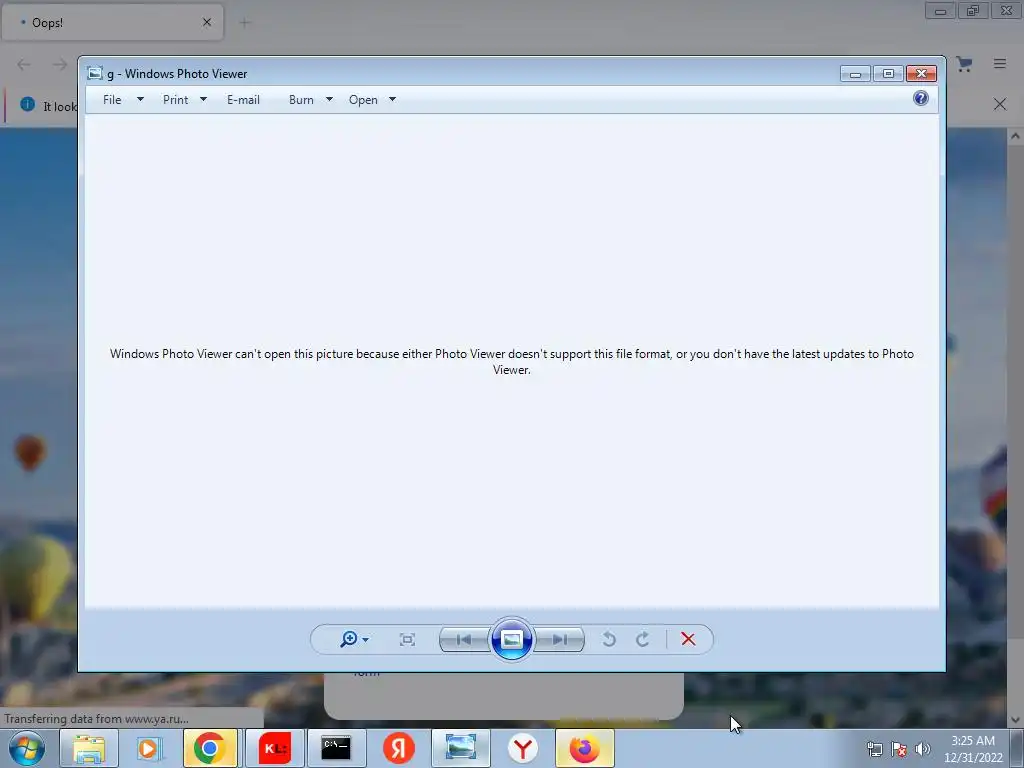This screenshot has height=768, width=1024.
Task: Maximize the Windows Photo Viewer window
Action: click(x=888, y=74)
